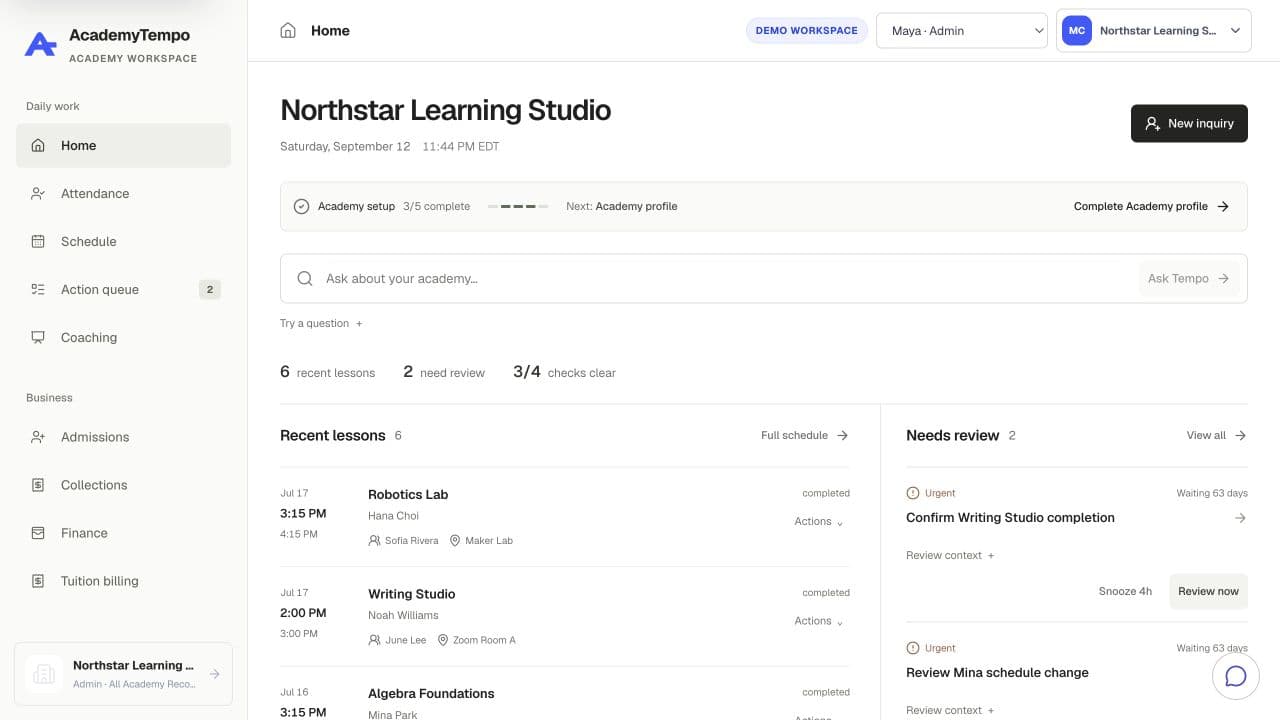Click the Finance sidebar icon
Image resolution: width=1280 pixels, height=720 pixels.
pos(38,533)
